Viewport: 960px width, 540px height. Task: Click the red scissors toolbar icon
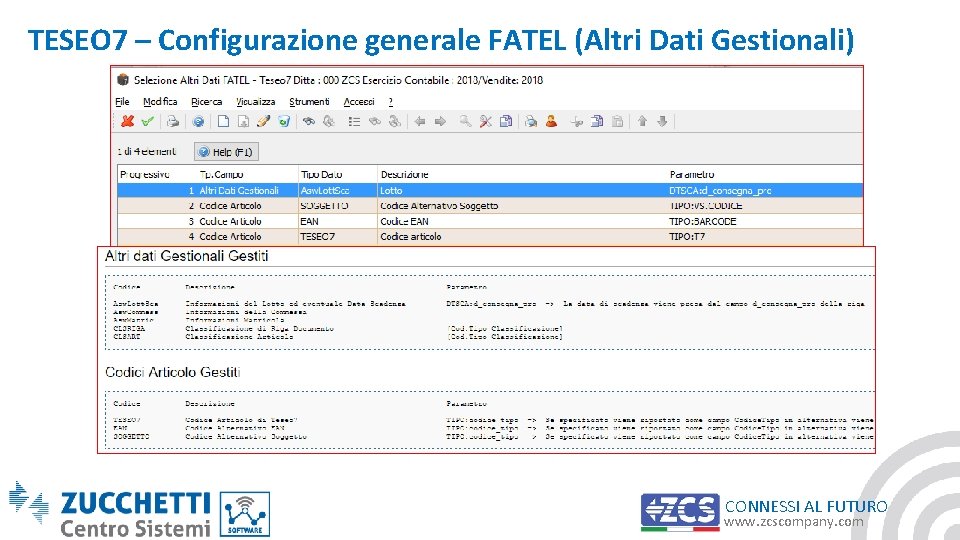(486, 121)
